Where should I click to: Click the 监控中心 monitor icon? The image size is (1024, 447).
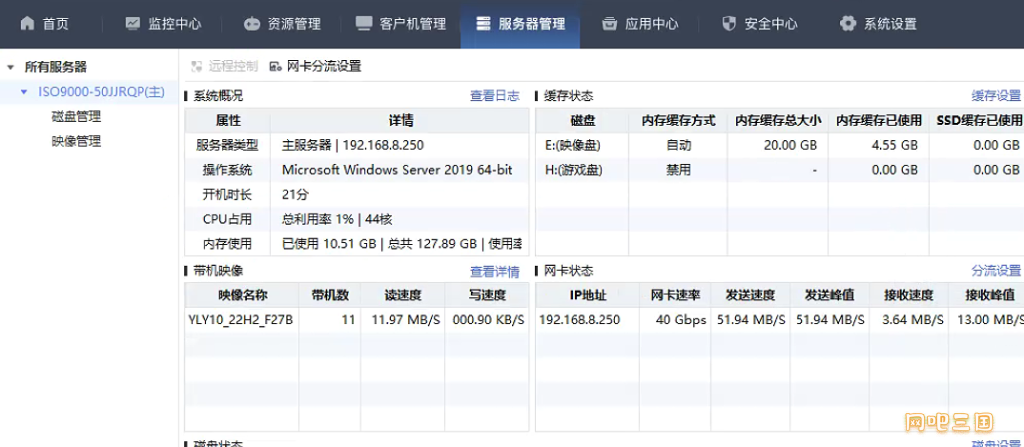[132, 23]
